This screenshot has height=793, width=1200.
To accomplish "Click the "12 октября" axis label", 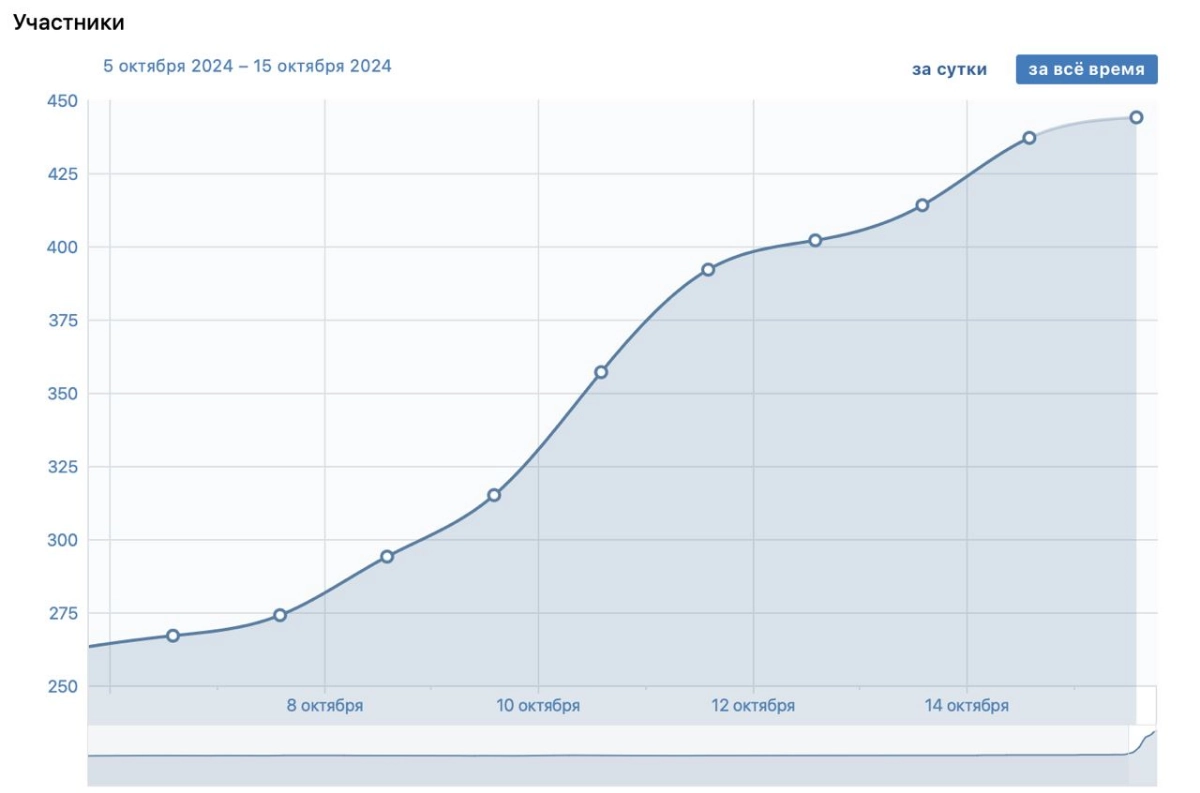I will (x=753, y=706).
